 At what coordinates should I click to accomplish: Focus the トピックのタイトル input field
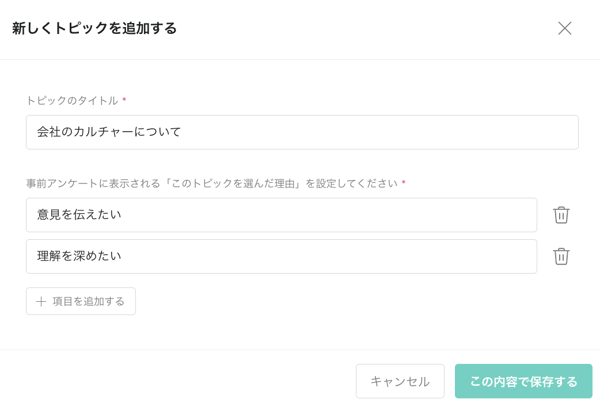pyautogui.click(x=302, y=132)
